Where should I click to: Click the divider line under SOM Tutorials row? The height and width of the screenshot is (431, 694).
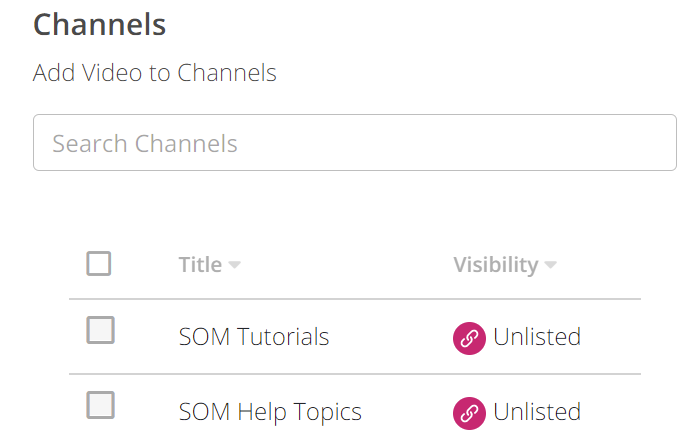[x=355, y=374]
